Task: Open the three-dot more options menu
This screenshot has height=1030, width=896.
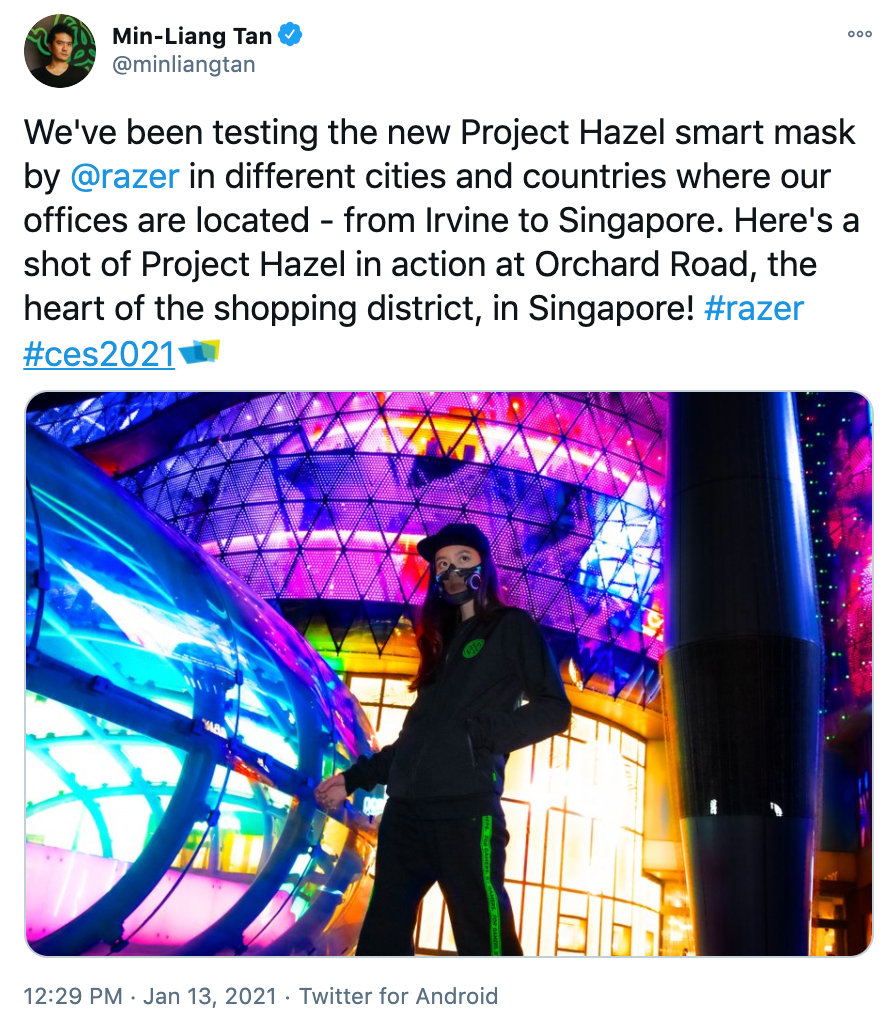Action: pos(860,34)
